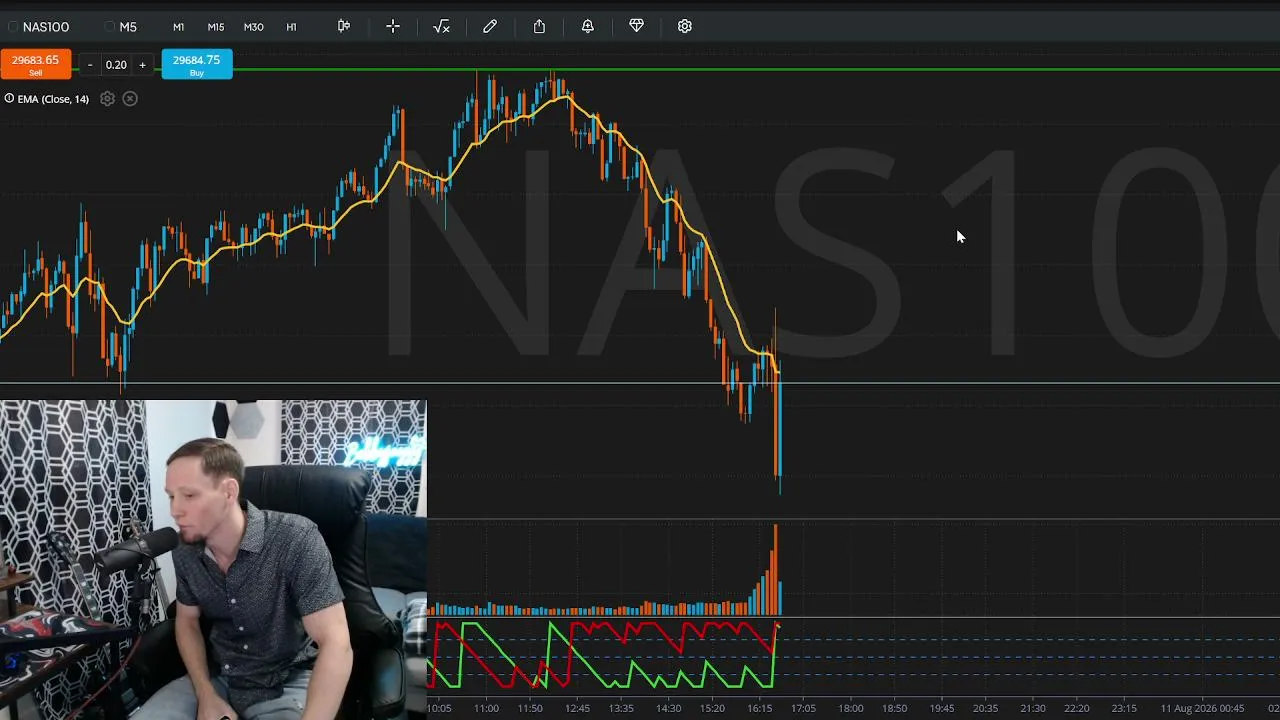Screen dimensions: 1280x720
Task: Click the 18:00 time axis label
Action: click(x=850, y=709)
